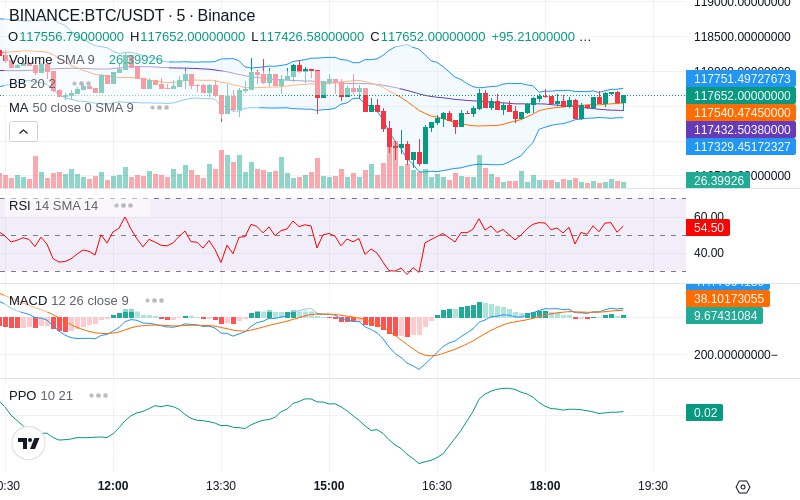Click the 13:30 time axis label
Image resolution: width=800 pixels, height=500 pixels.
221,486
